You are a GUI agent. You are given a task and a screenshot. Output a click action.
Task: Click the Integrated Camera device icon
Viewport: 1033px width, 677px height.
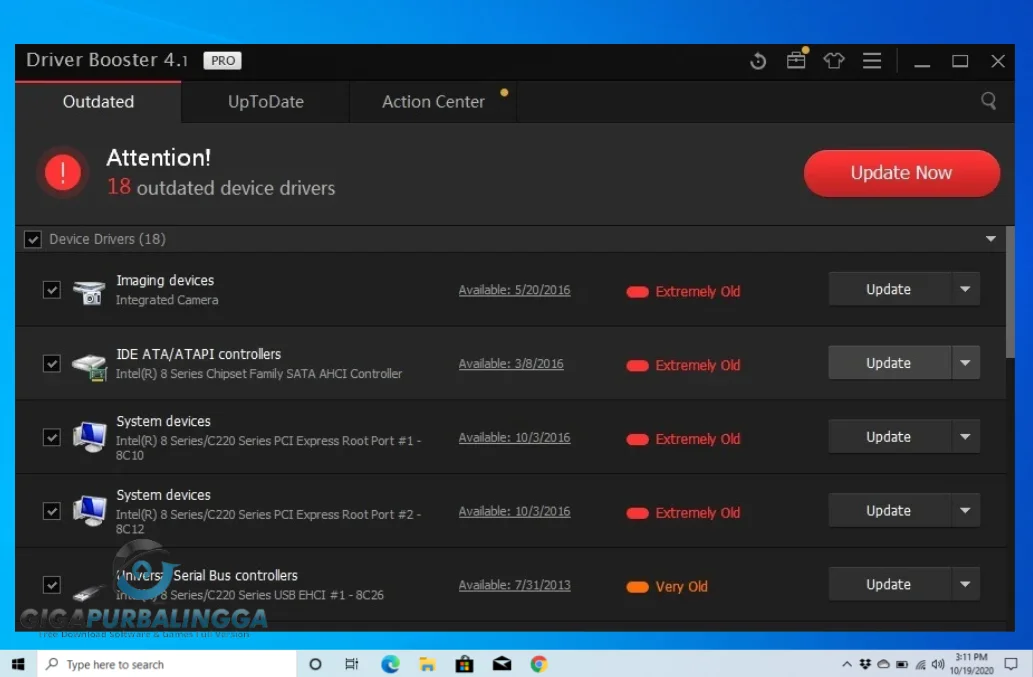tap(89, 291)
